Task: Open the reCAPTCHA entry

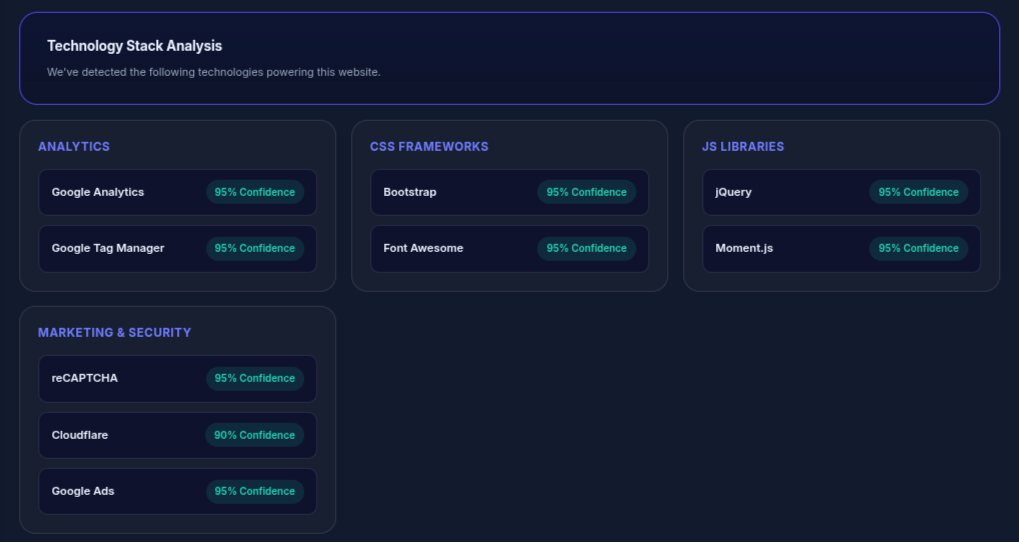Action: (85, 378)
